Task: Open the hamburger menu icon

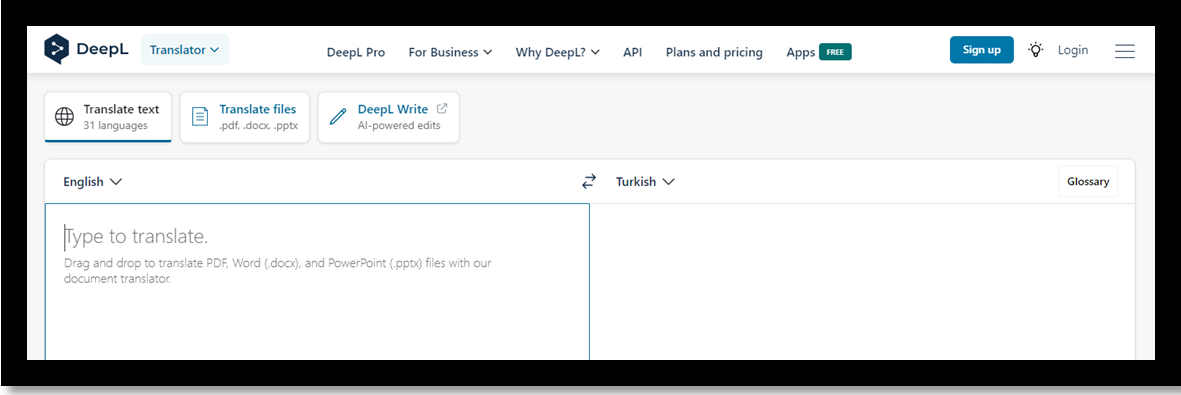Action: pos(1125,51)
